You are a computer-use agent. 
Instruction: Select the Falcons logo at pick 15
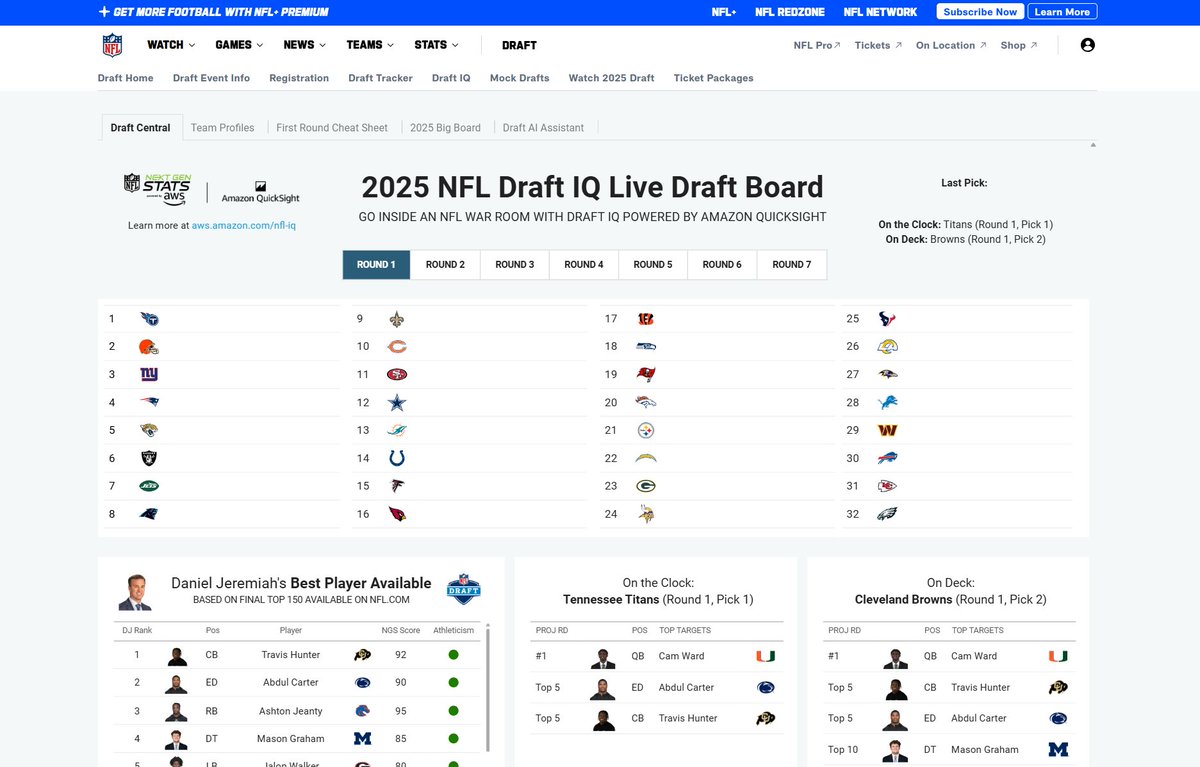(397, 486)
